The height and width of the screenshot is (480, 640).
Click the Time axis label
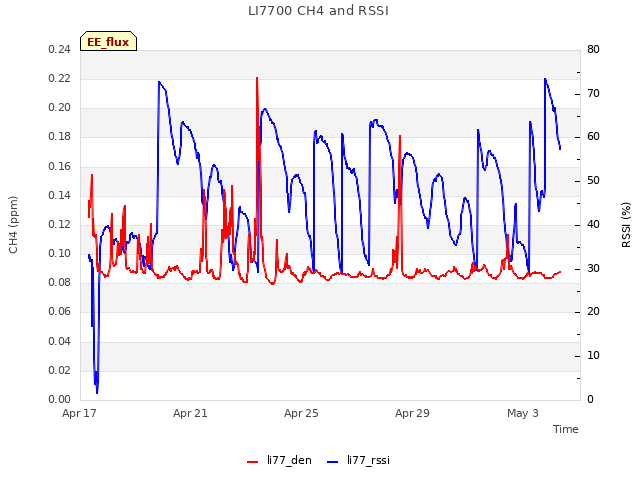tap(566, 429)
